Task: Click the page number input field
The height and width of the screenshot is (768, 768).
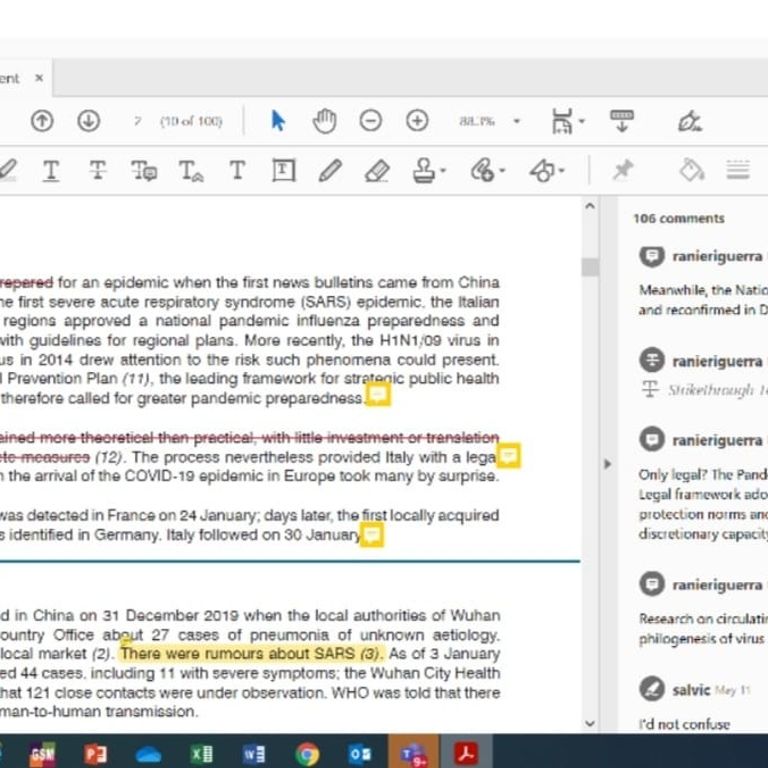Action: [137, 122]
